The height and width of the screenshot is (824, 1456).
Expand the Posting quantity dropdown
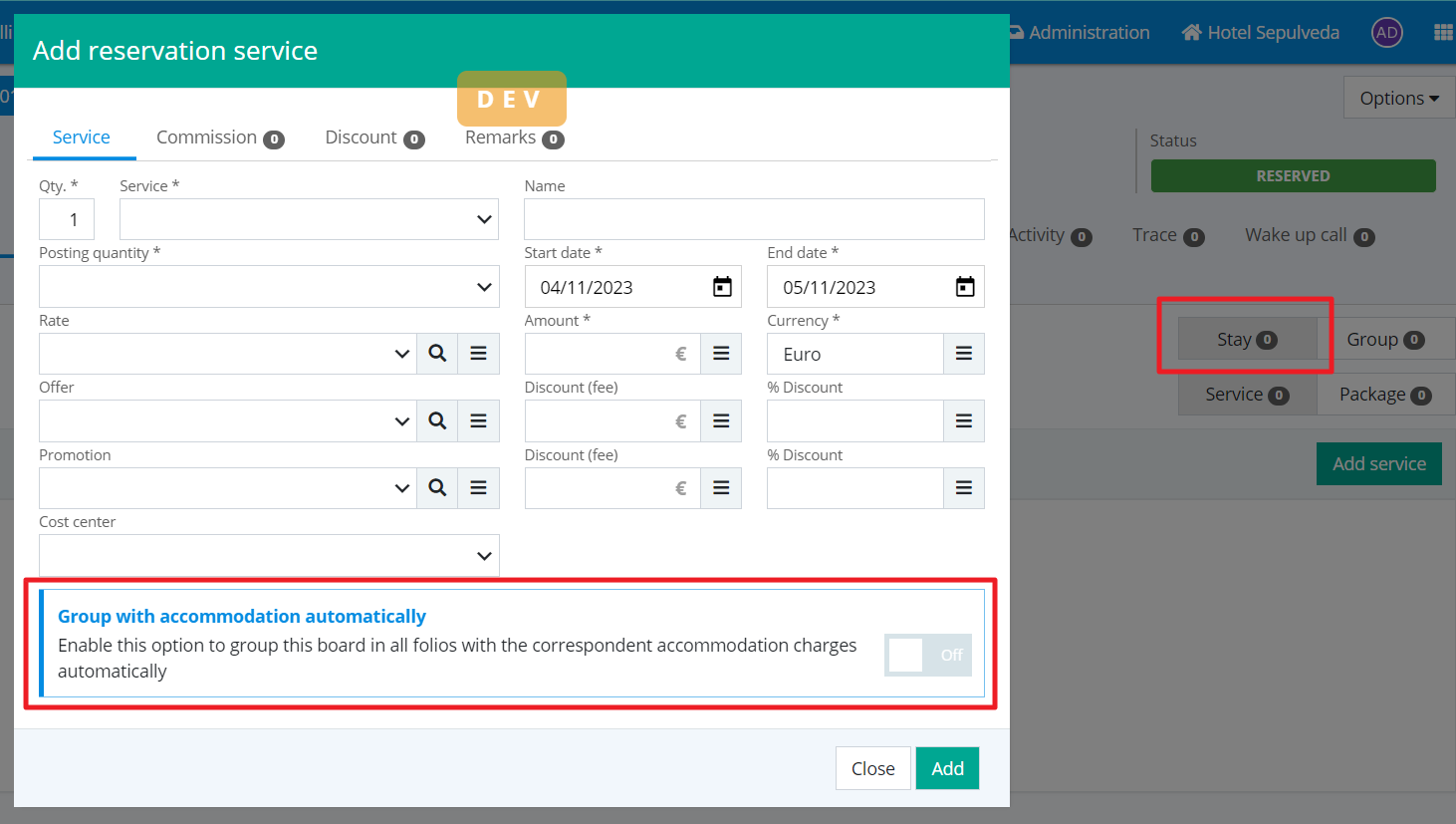click(x=269, y=287)
